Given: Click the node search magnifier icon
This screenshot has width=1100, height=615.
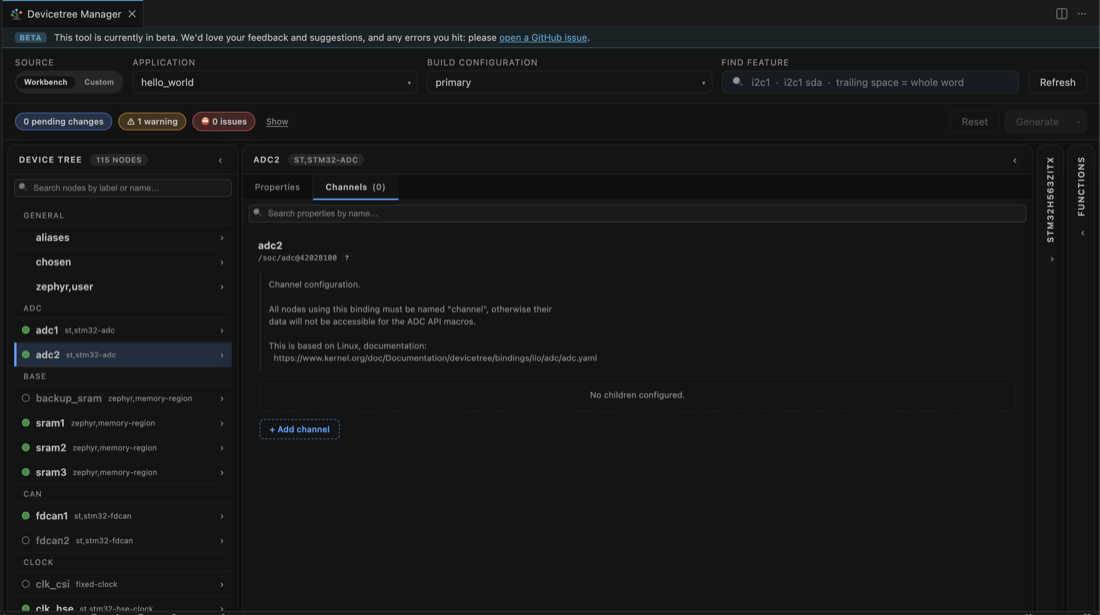Looking at the screenshot, I should coord(23,187).
